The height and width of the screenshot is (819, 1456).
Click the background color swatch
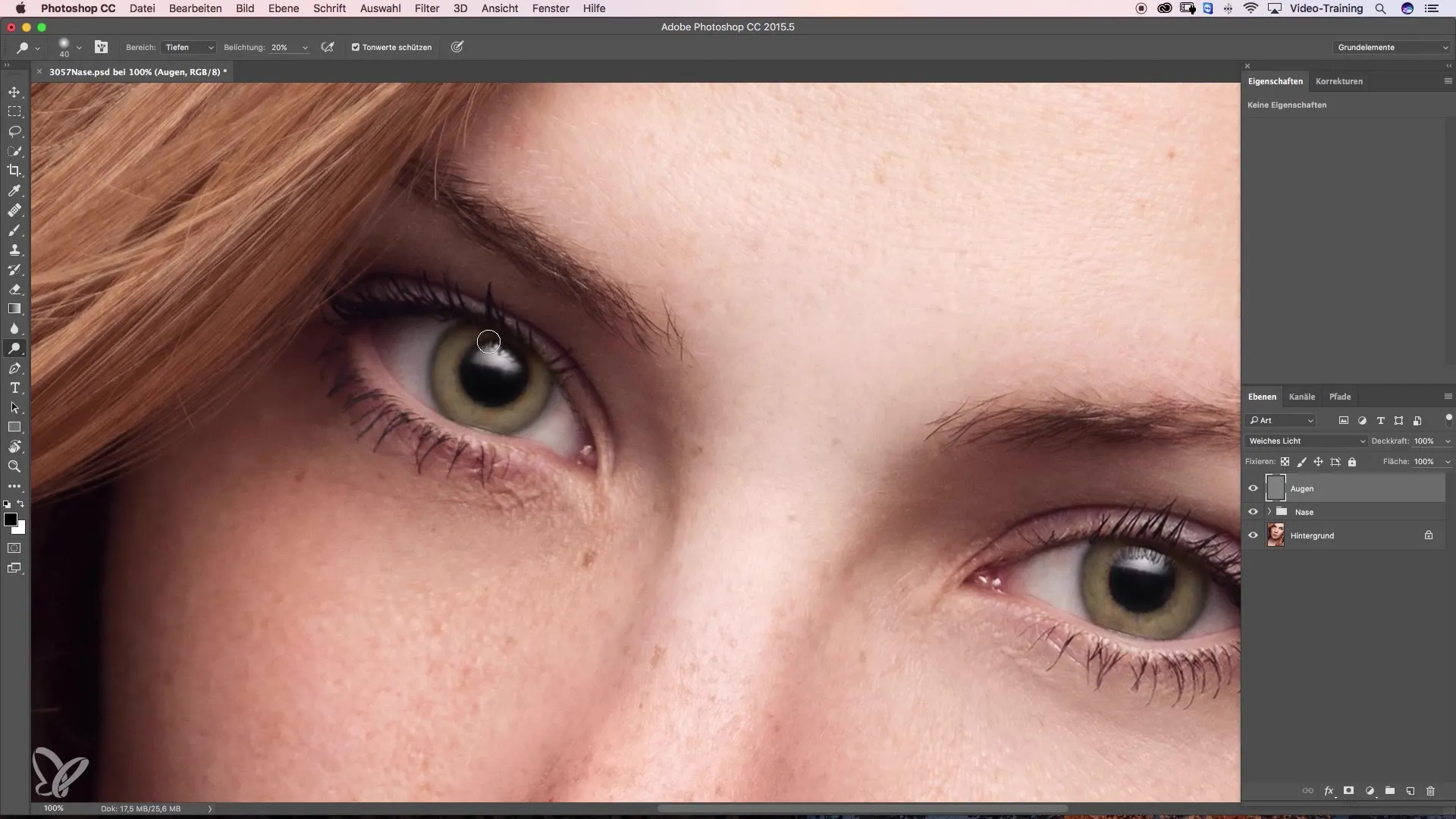(x=20, y=529)
